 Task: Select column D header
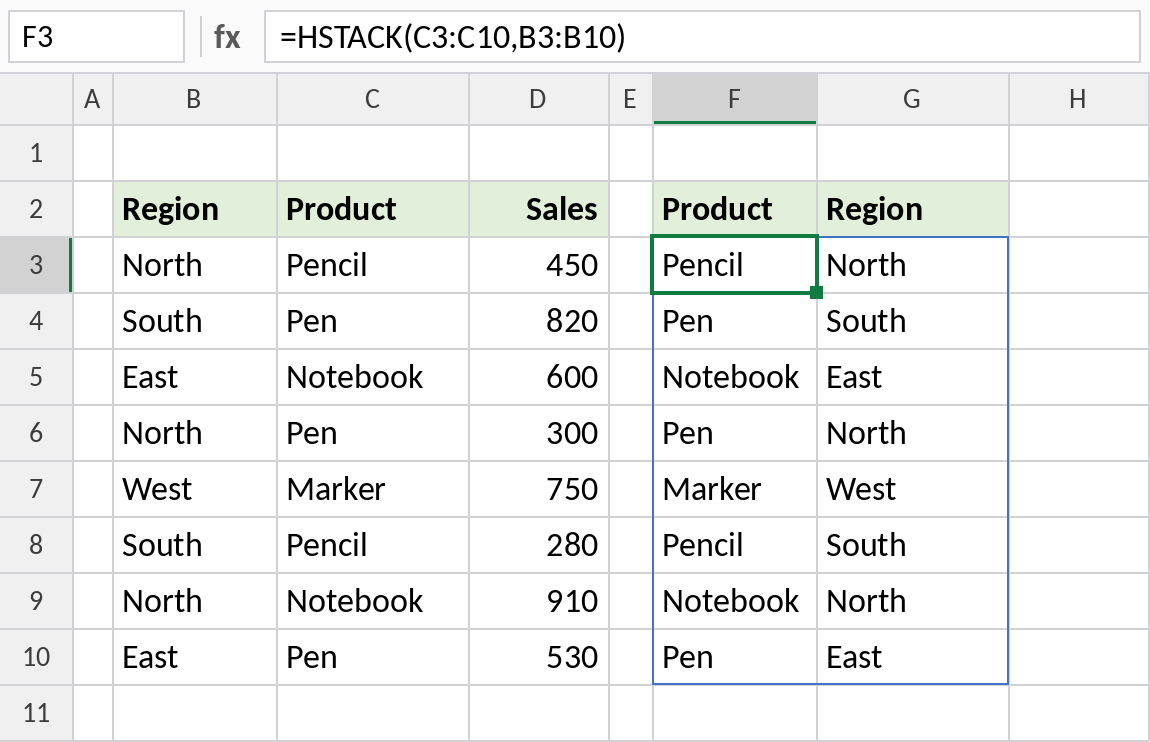tap(538, 99)
